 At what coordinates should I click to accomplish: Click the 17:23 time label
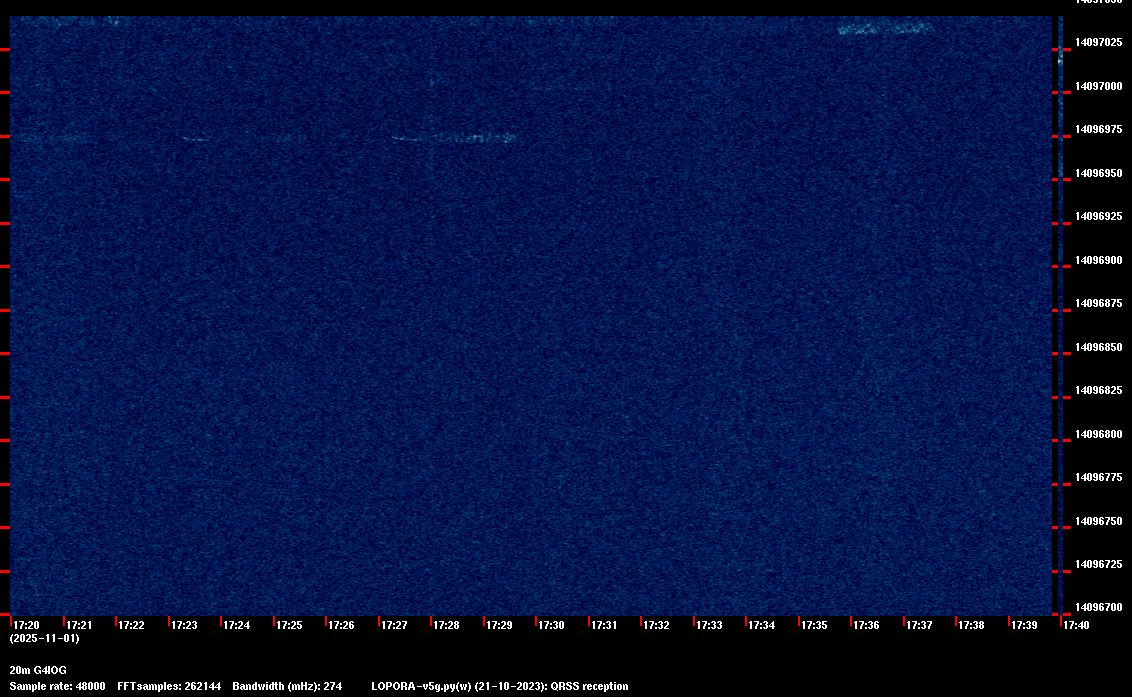(x=184, y=625)
